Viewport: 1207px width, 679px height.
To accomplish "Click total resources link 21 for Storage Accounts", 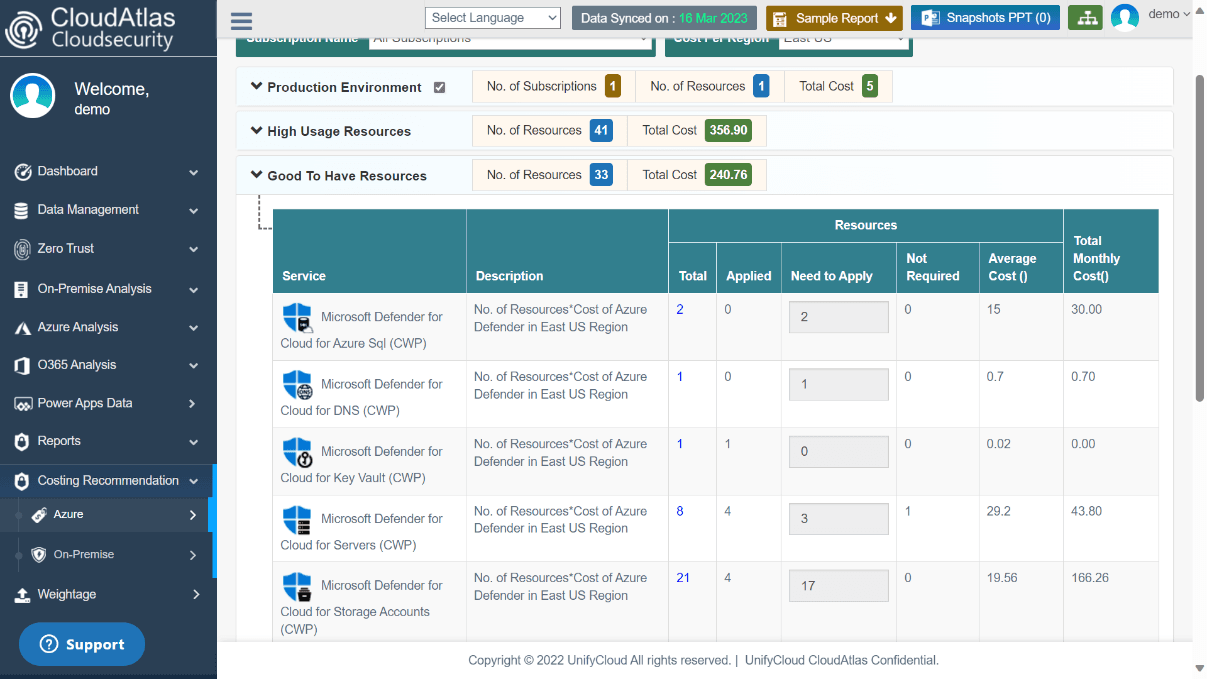I will [x=683, y=578].
